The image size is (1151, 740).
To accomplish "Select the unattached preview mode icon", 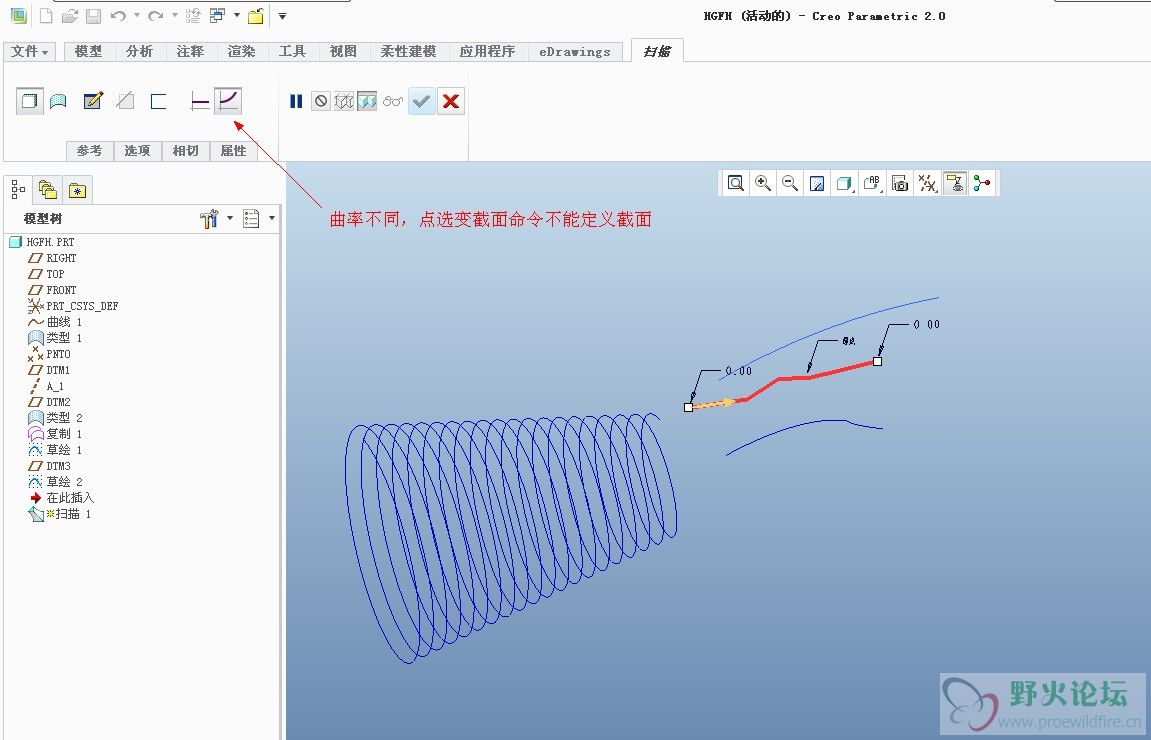I will tap(344, 101).
